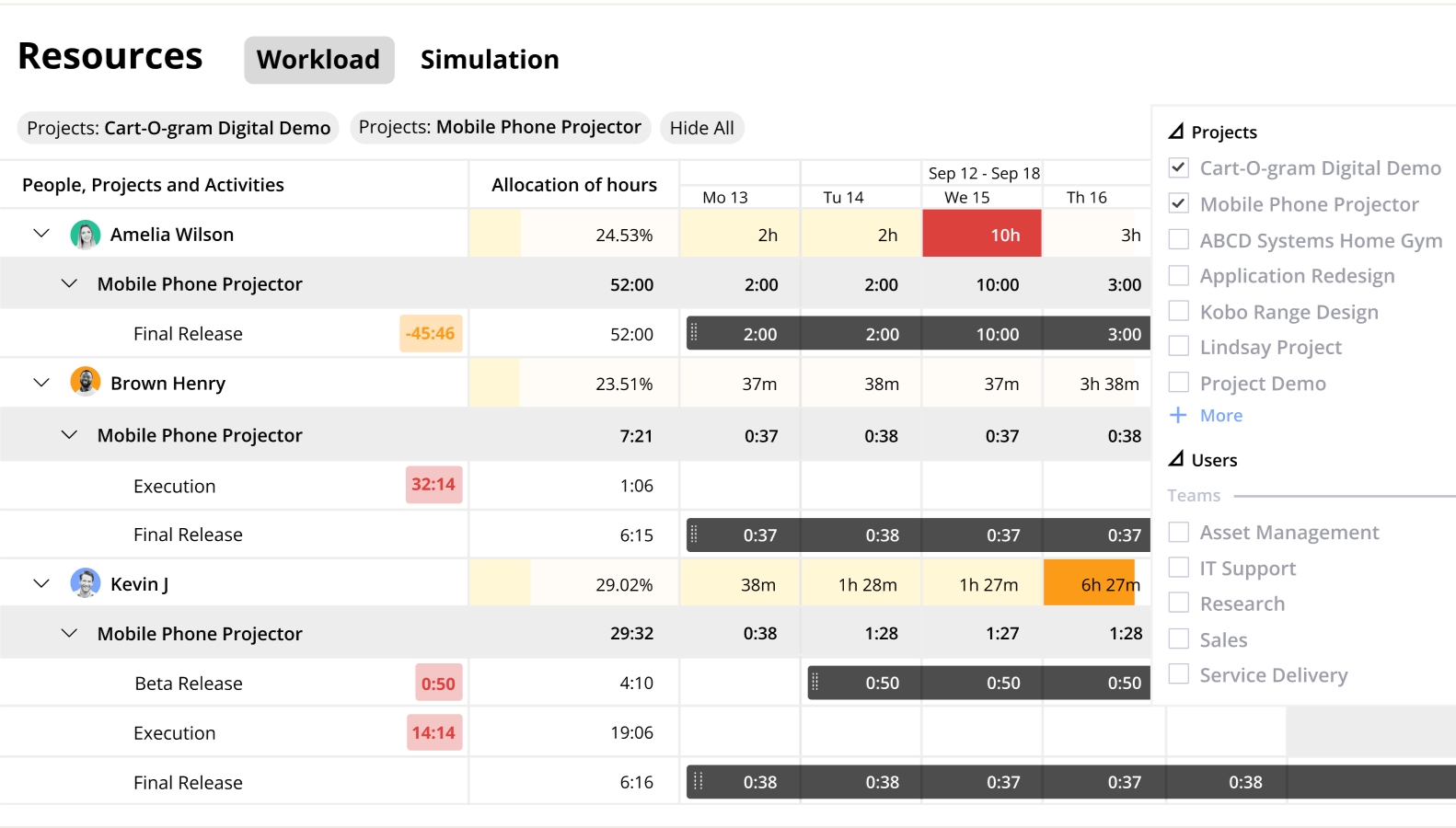Select the Workload tab
The image size is (1456, 828).
pyautogui.click(x=318, y=59)
